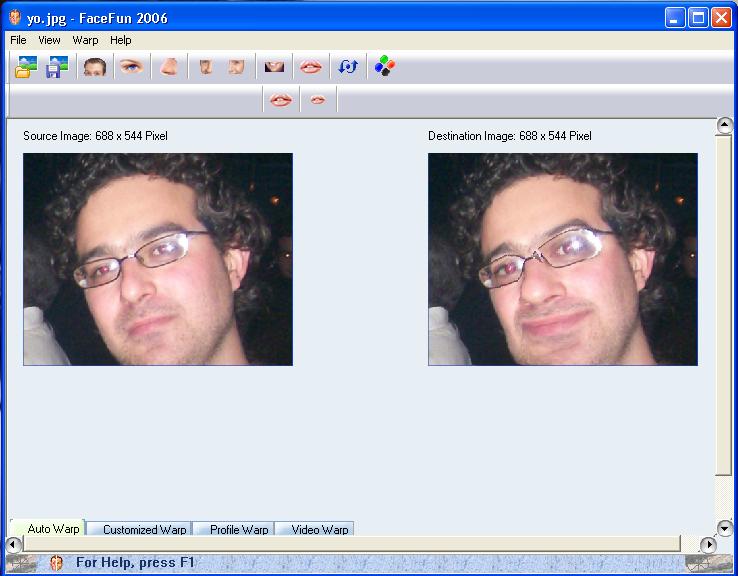
Task: Click the horizontal scrollbar thumb
Action: coord(352,544)
